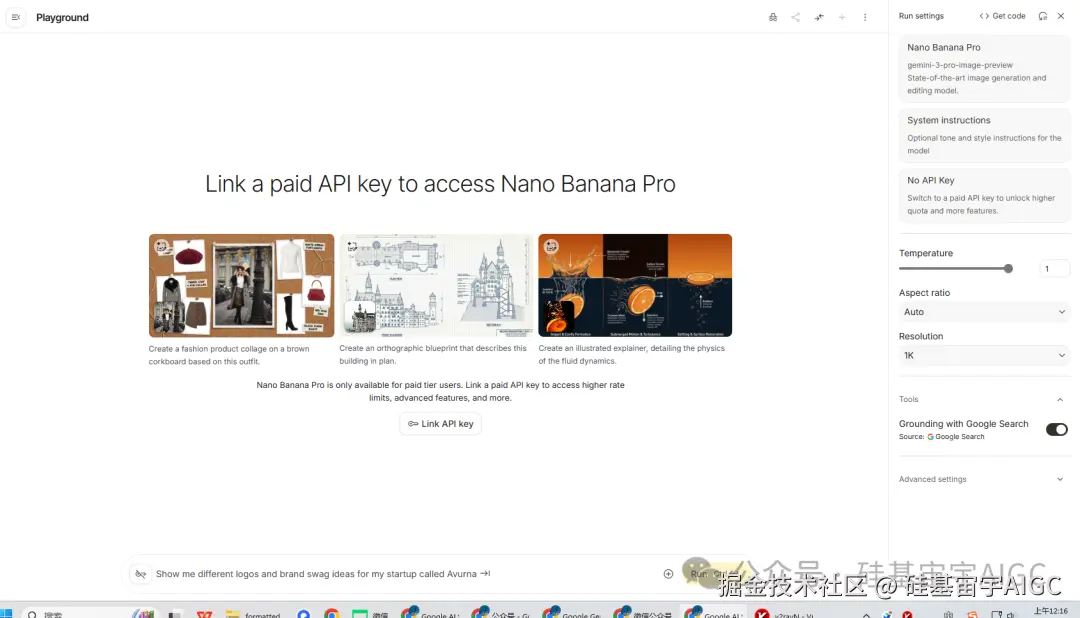Click the Playground title
Image resolution: width=1080 pixels, height=618 pixels.
(62, 17)
